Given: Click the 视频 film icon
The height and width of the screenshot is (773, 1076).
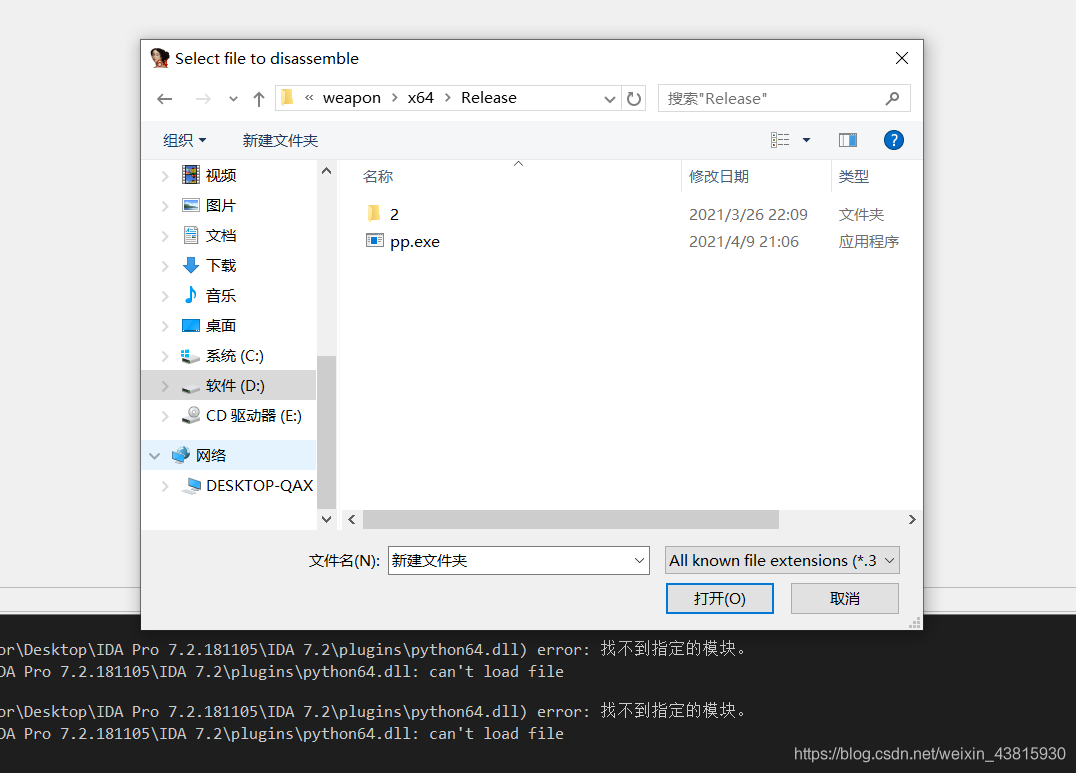Looking at the screenshot, I should [x=191, y=174].
